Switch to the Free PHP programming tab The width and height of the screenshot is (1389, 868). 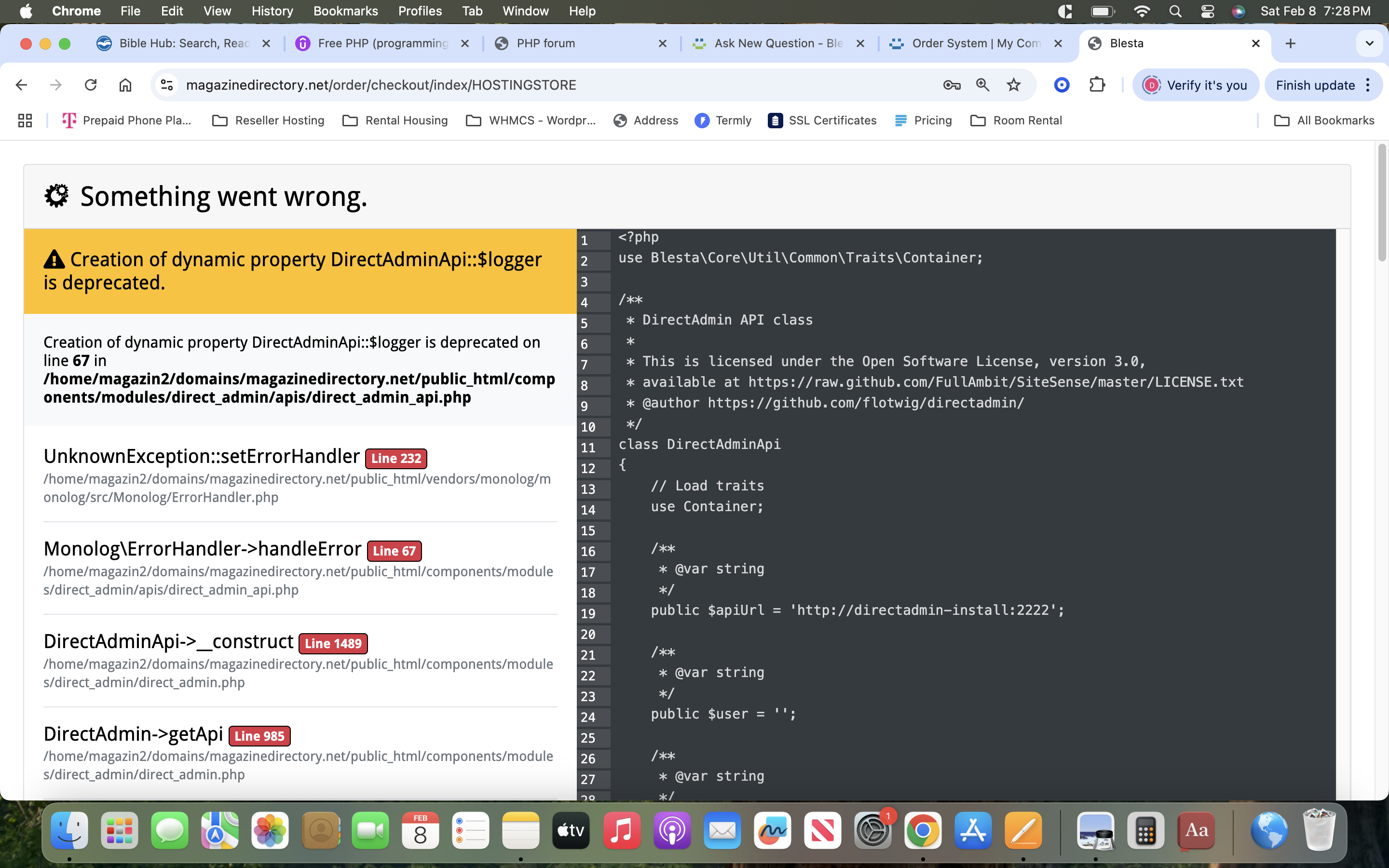(382, 43)
